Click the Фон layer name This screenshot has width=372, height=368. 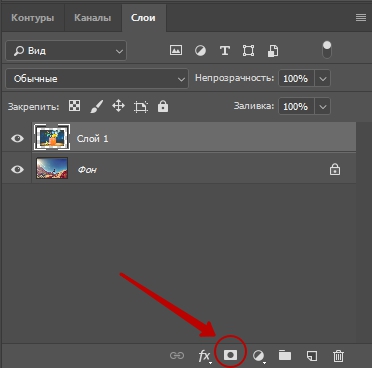(x=87, y=170)
